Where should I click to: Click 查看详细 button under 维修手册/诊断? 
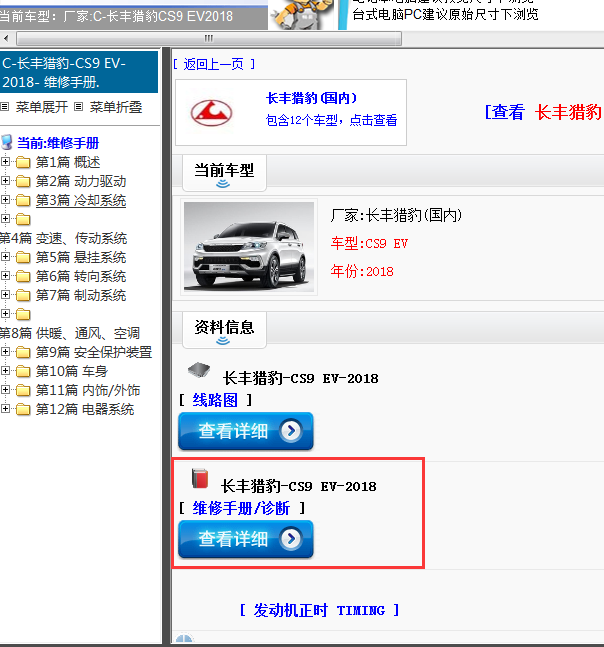click(x=246, y=539)
